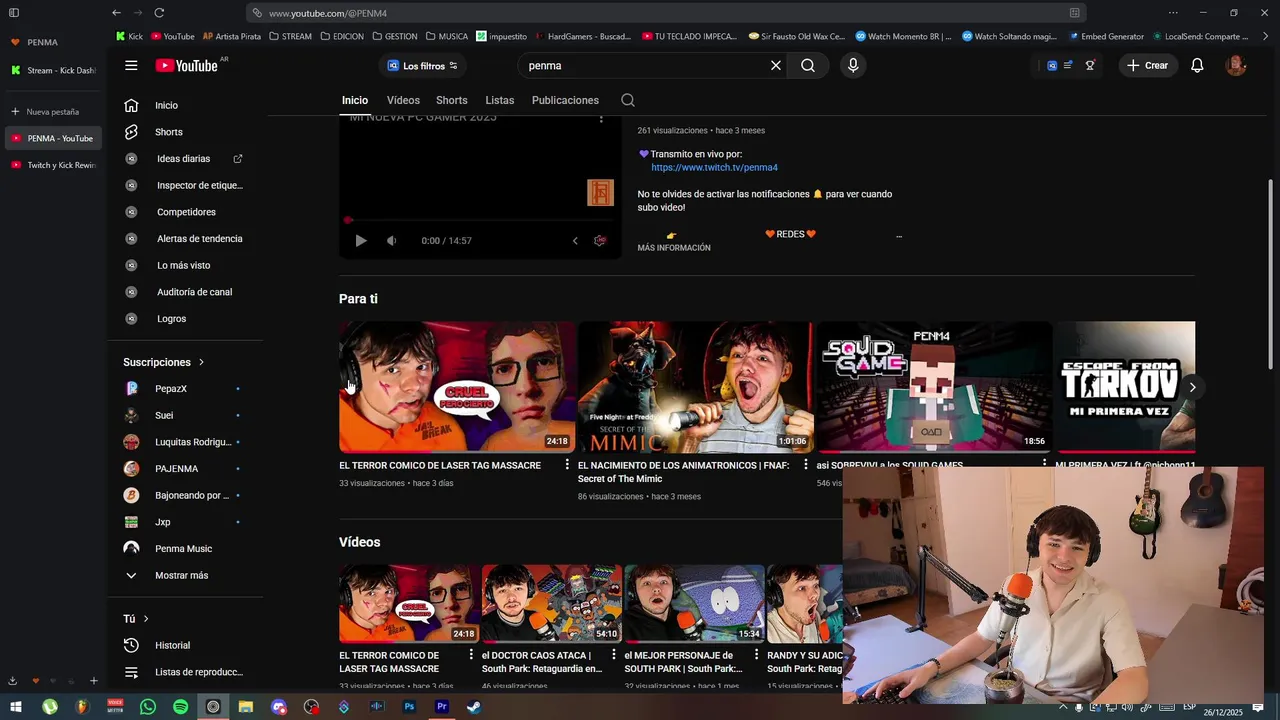Click the featured video progress bar
The height and width of the screenshot is (720, 1280).
[480, 220]
